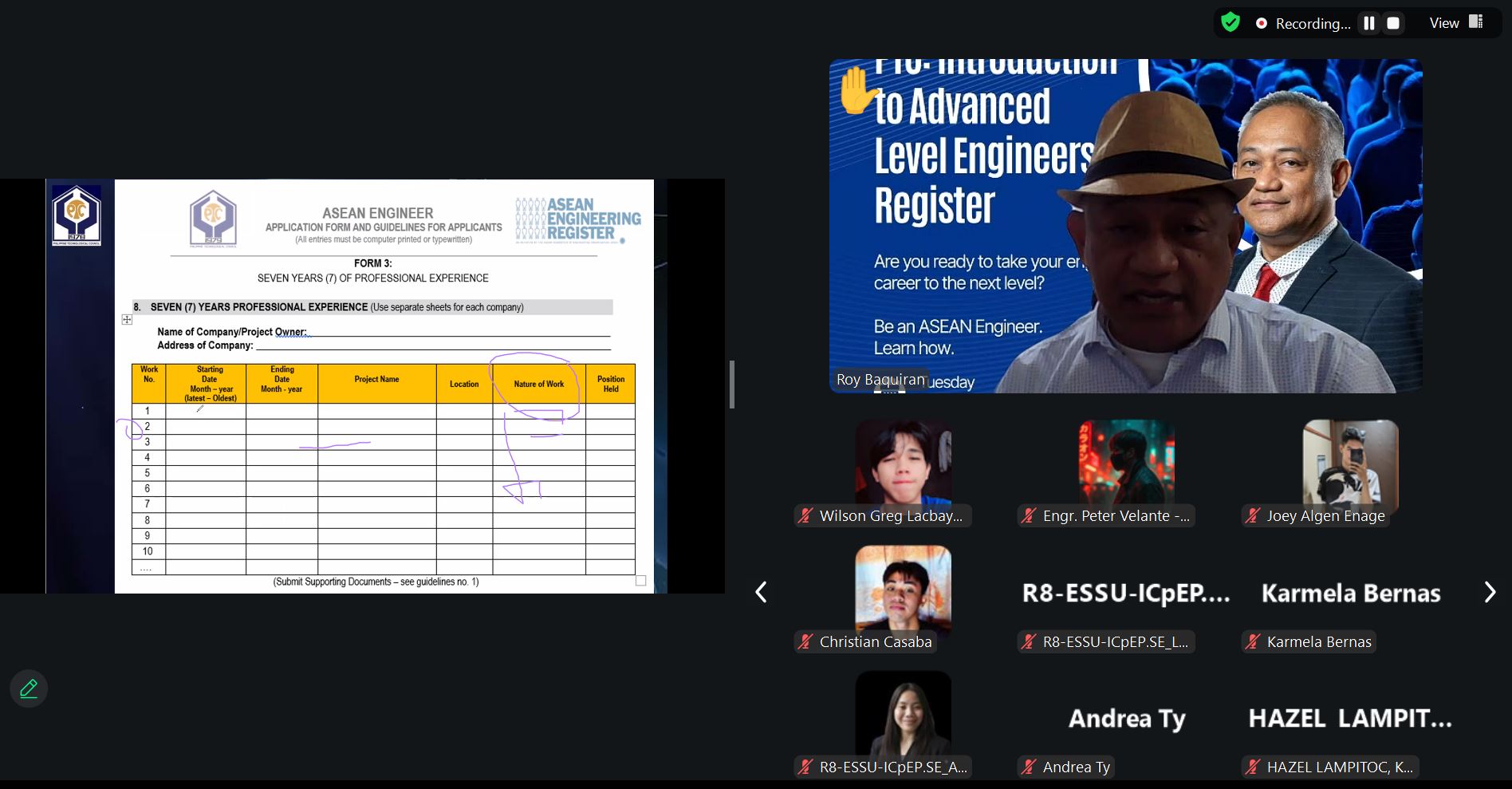Click the muted mic icon beside Andrea Ty
Viewport: 1512px width, 789px height.
click(1030, 767)
